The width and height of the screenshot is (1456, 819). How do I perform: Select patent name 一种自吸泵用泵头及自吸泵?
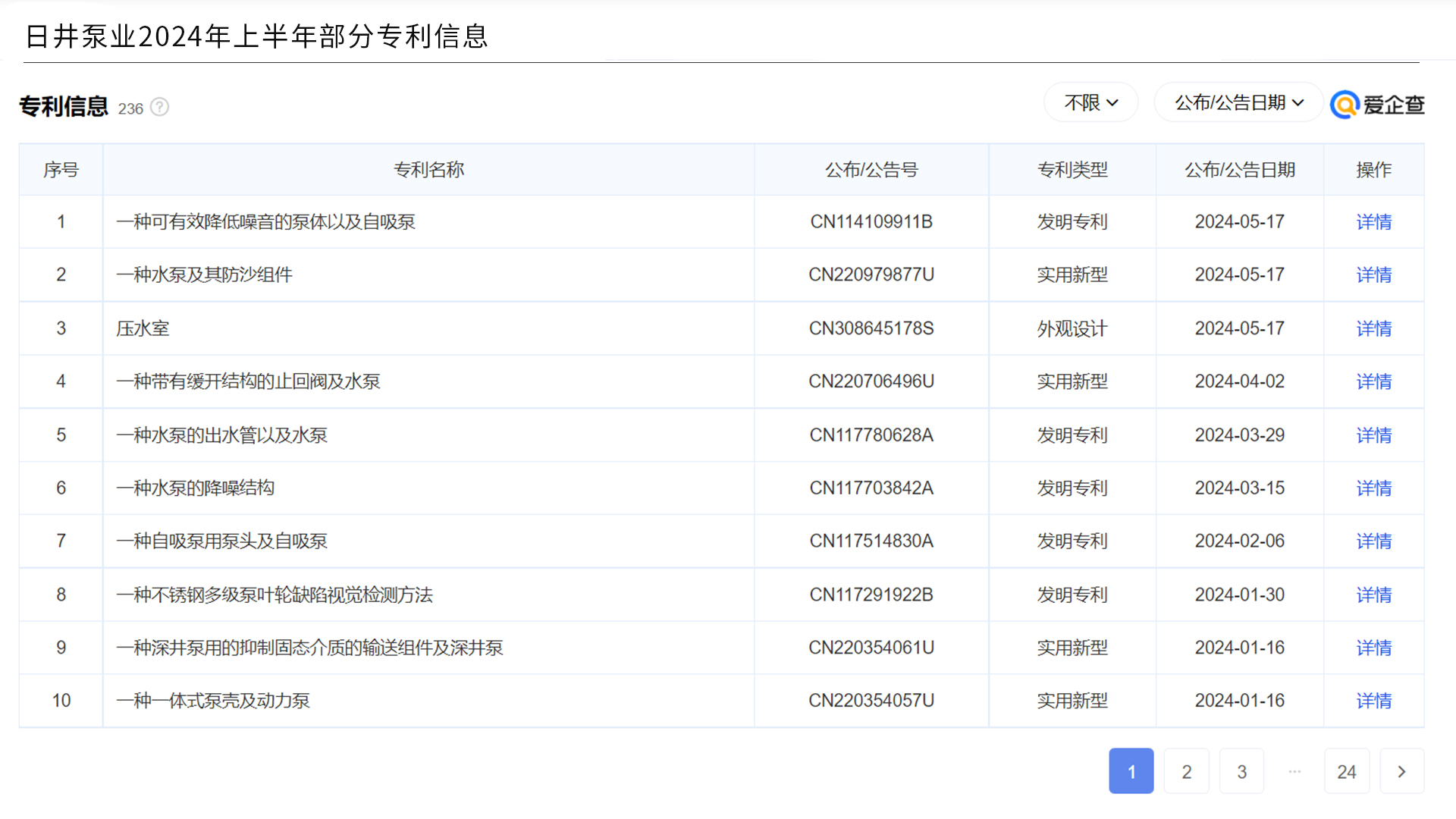pyautogui.click(x=221, y=541)
